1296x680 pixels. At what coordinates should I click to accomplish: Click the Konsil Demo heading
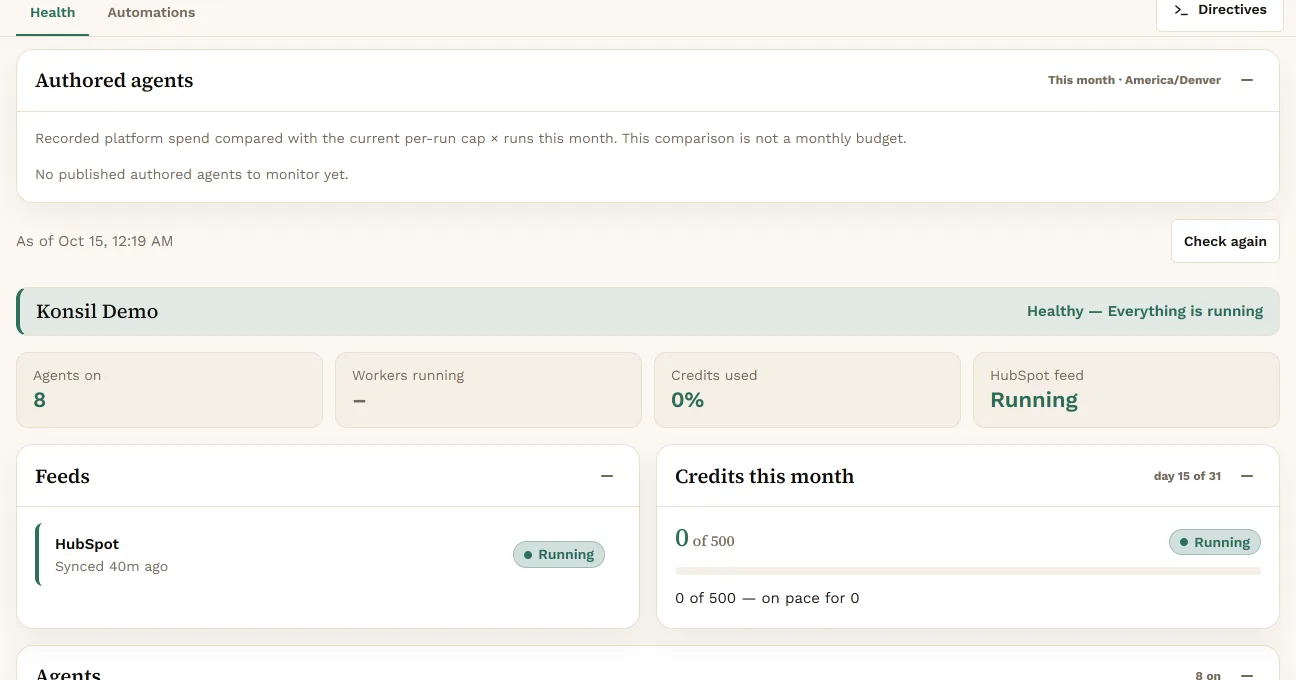pos(97,311)
